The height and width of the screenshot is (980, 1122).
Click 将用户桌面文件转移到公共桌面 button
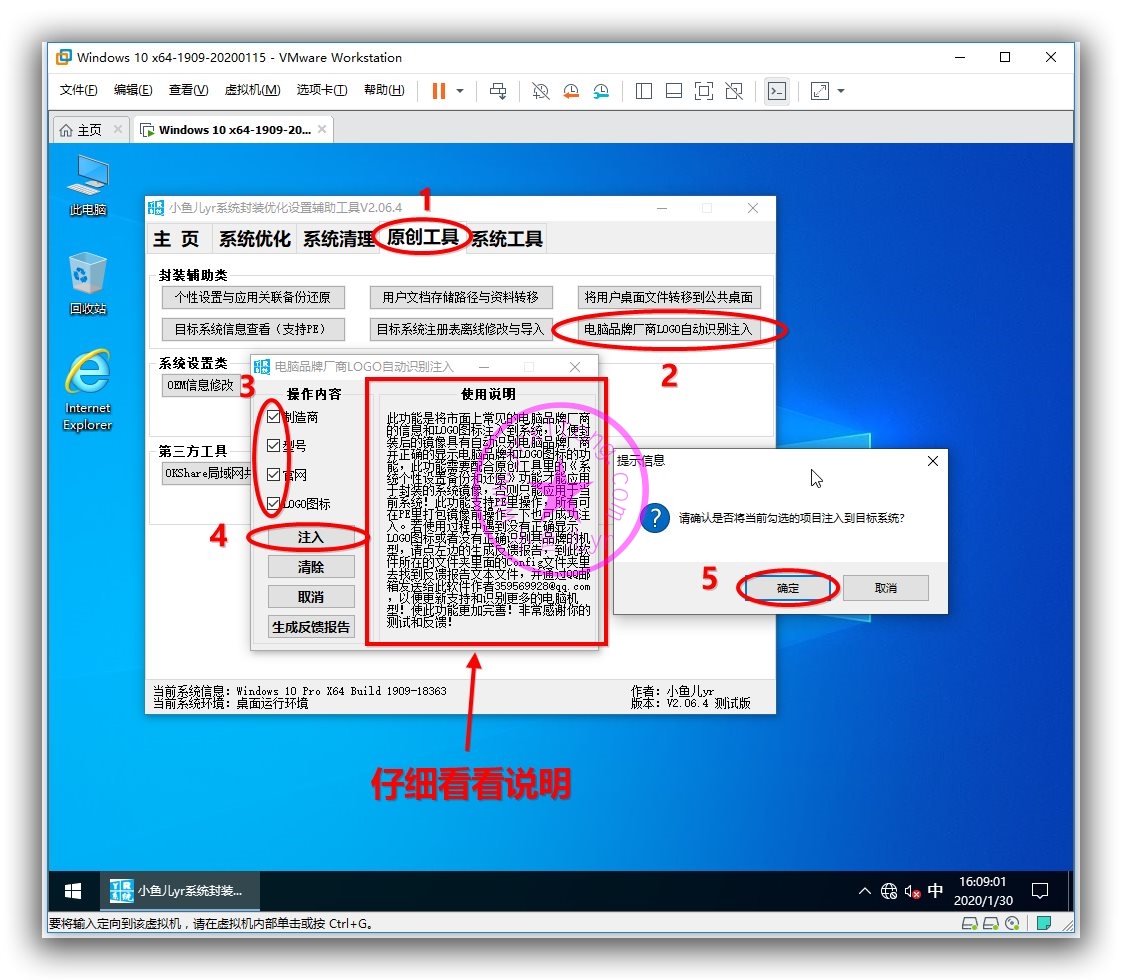(669, 298)
